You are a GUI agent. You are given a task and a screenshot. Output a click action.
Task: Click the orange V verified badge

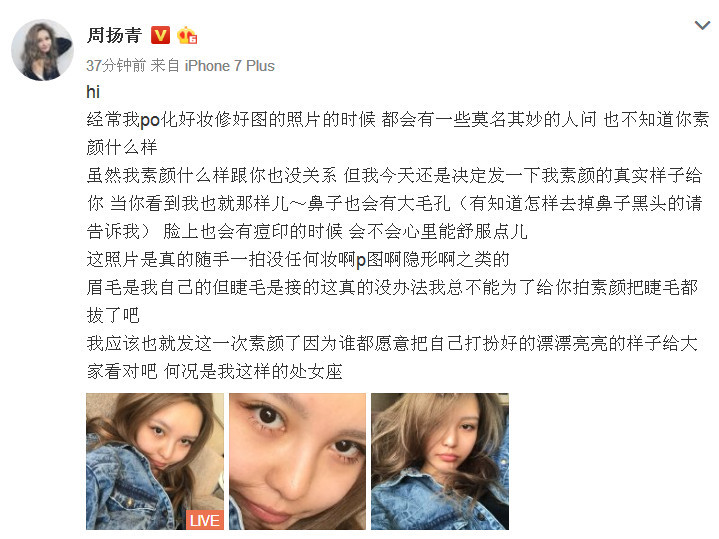click(x=160, y=35)
